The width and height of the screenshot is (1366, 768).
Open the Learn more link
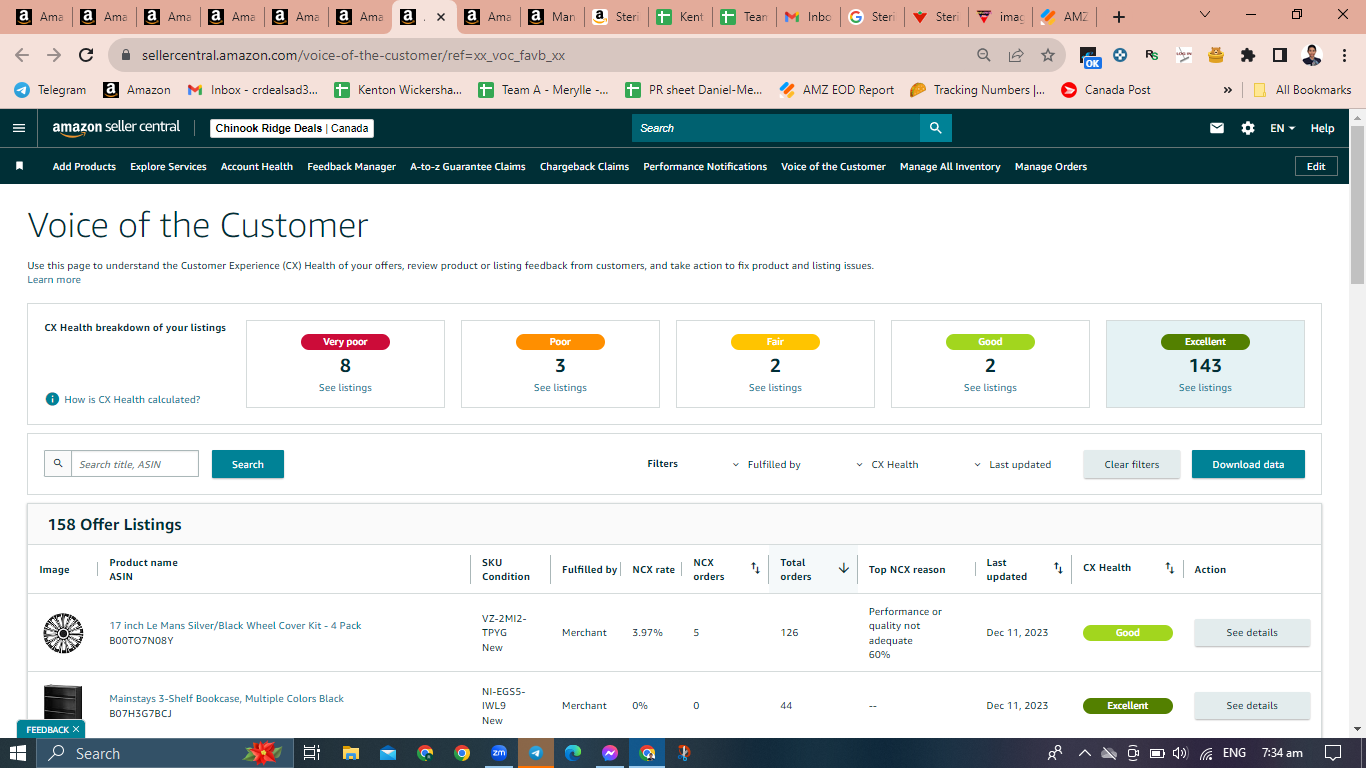pos(54,280)
